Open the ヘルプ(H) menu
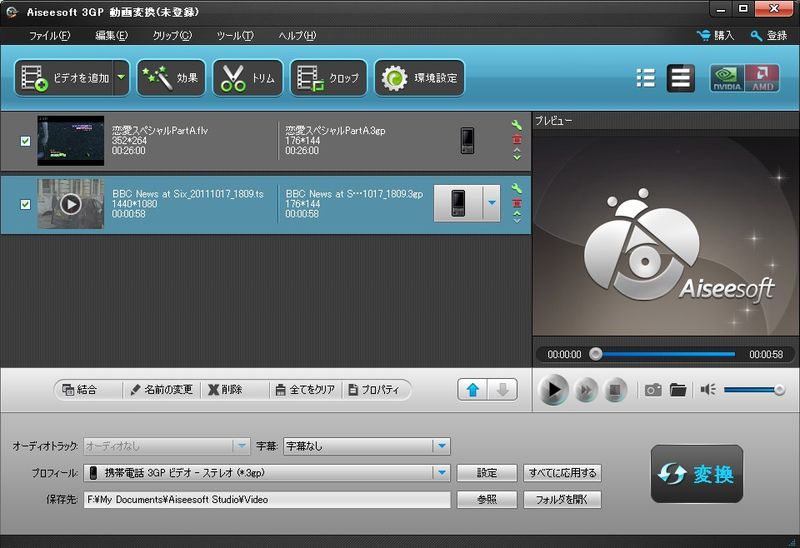 click(x=297, y=35)
